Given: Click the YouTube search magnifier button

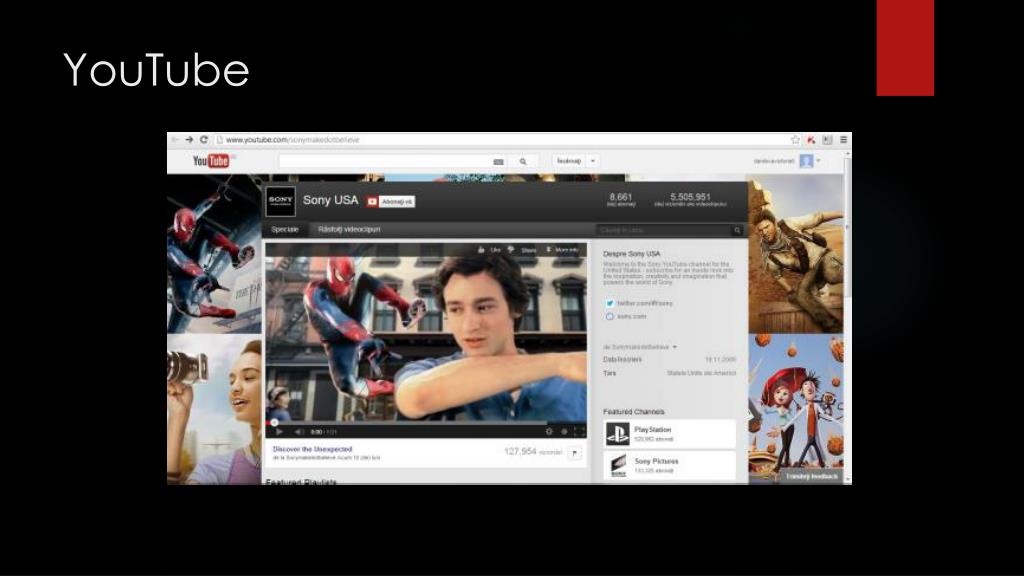Looking at the screenshot, I should point(523,161).
